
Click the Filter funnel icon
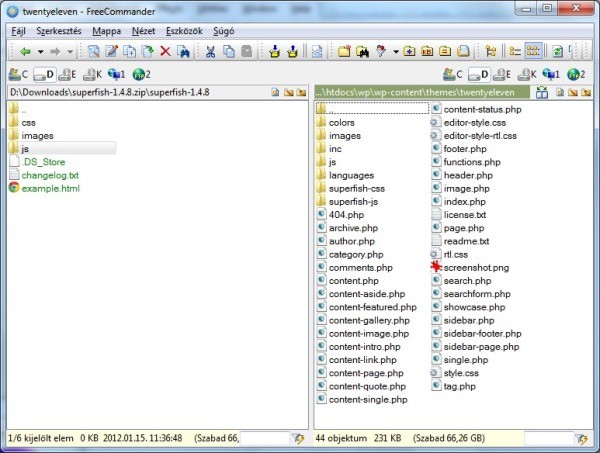[381, 51]
